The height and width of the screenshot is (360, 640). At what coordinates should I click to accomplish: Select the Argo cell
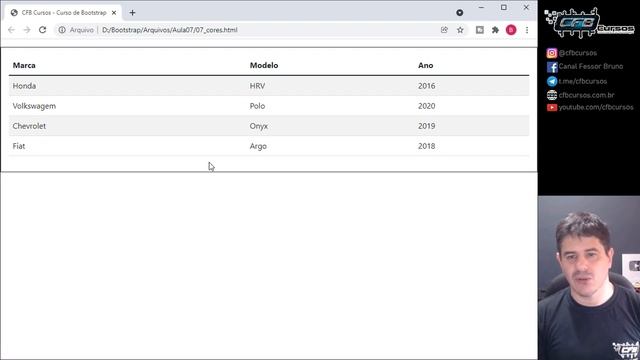(x=330, y=146)
